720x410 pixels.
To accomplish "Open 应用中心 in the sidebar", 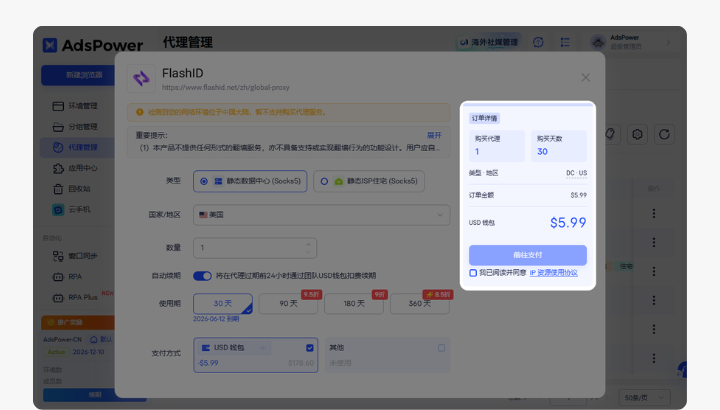I will tap(75, 168).
